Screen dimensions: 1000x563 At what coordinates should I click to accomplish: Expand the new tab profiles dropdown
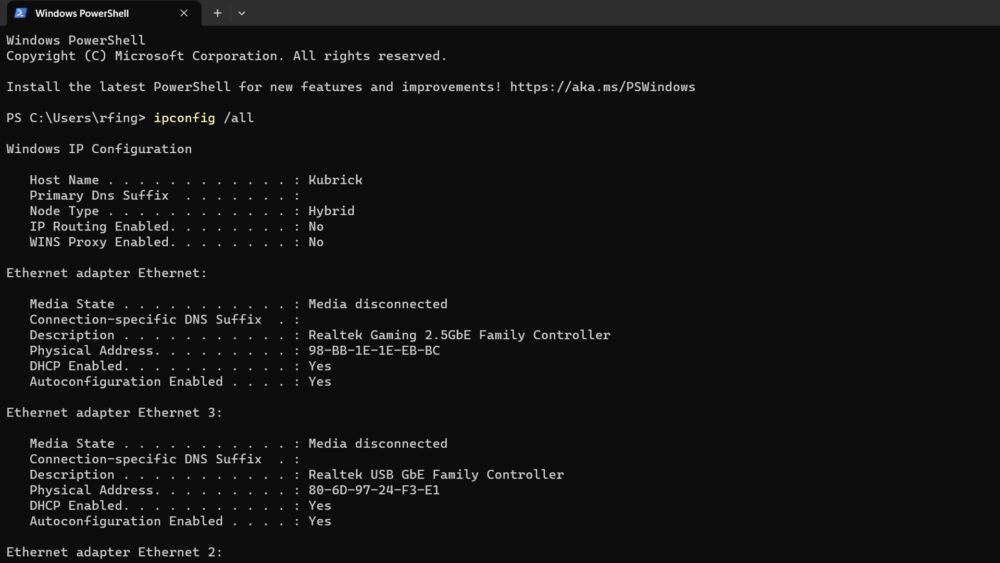(x=241, y=13)
